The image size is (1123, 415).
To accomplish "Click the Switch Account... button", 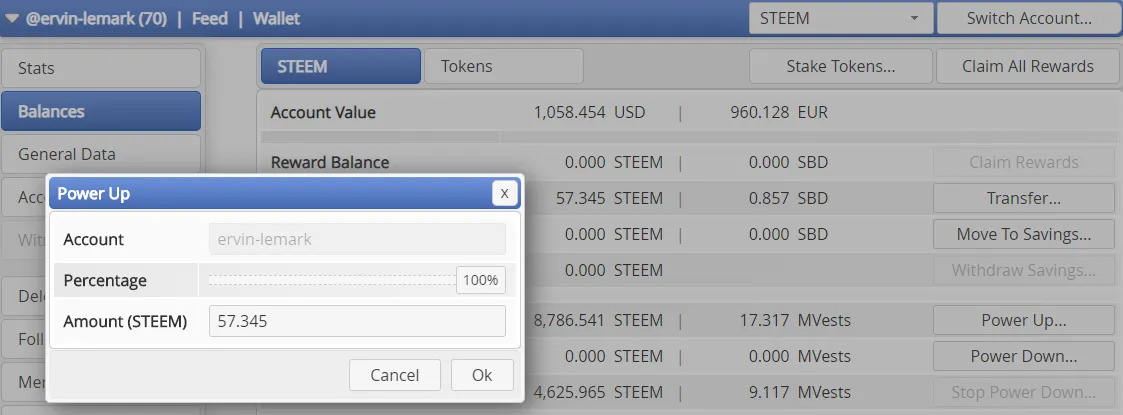I will pos(1029,18).
